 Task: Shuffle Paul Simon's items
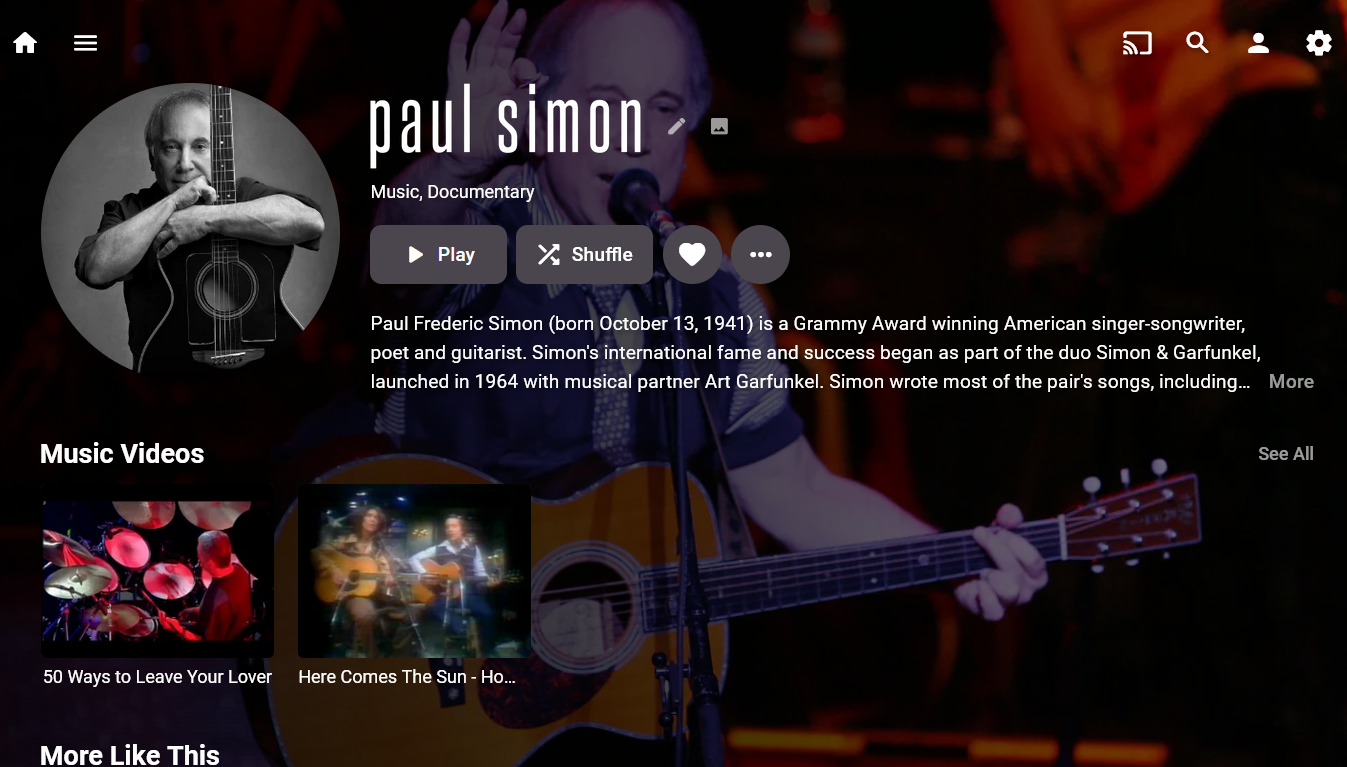584,254
